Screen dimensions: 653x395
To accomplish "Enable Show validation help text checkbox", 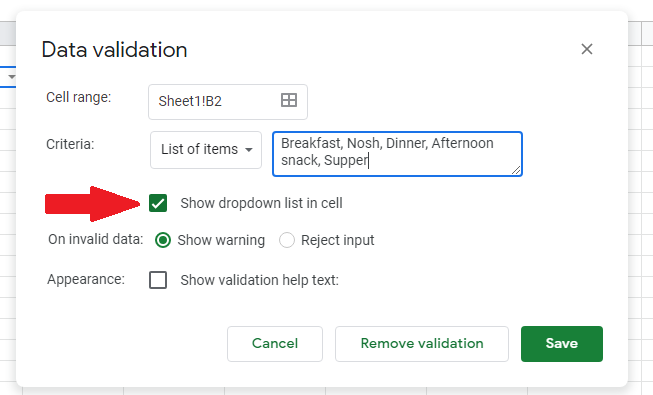I will pyautogui.click(x=158, y=280).
